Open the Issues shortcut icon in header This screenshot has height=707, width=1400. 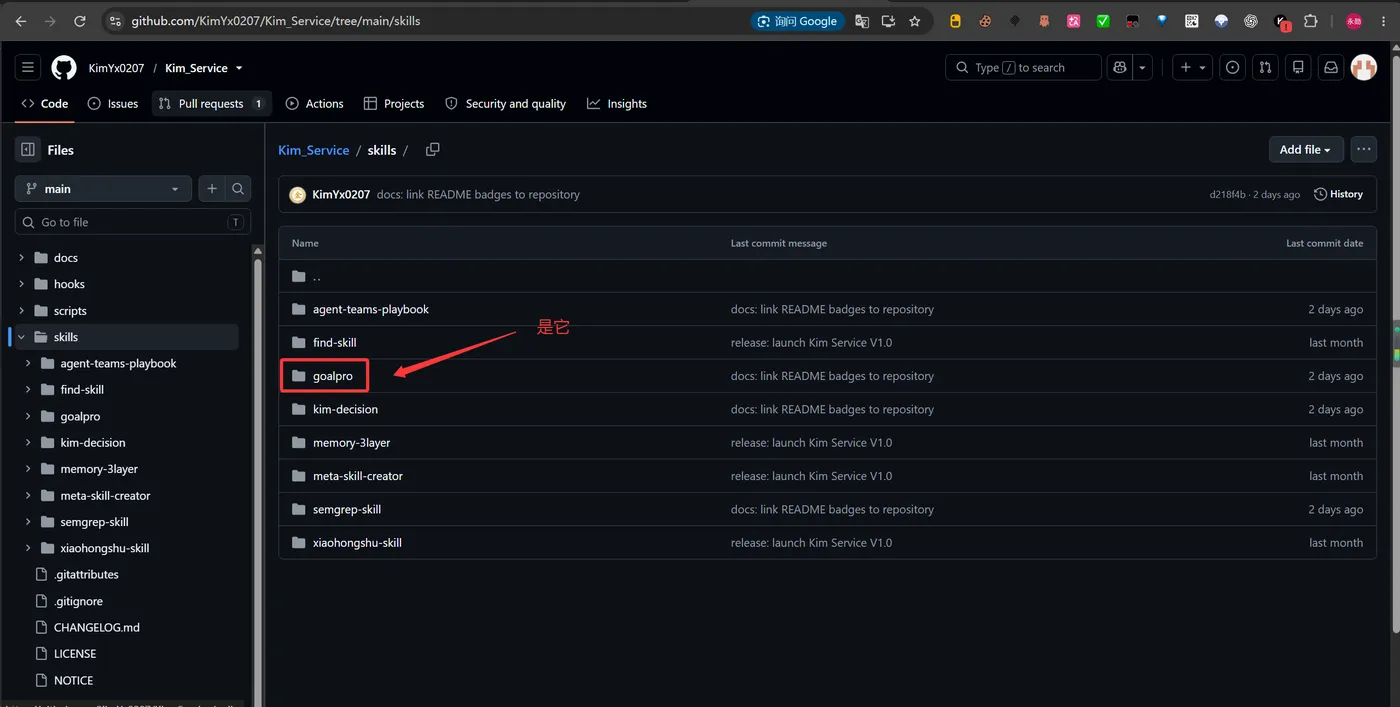[x=1233, y=68]
